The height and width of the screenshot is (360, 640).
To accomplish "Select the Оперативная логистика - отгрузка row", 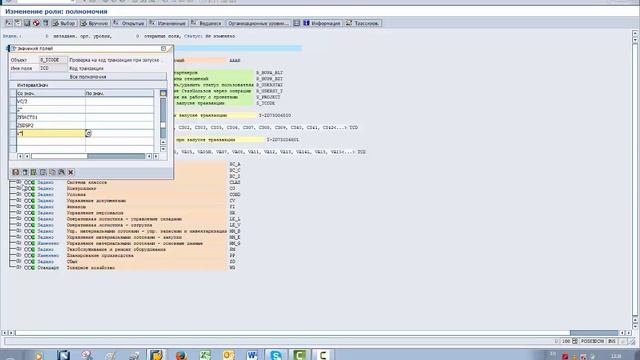I will (x=109, y=225).
